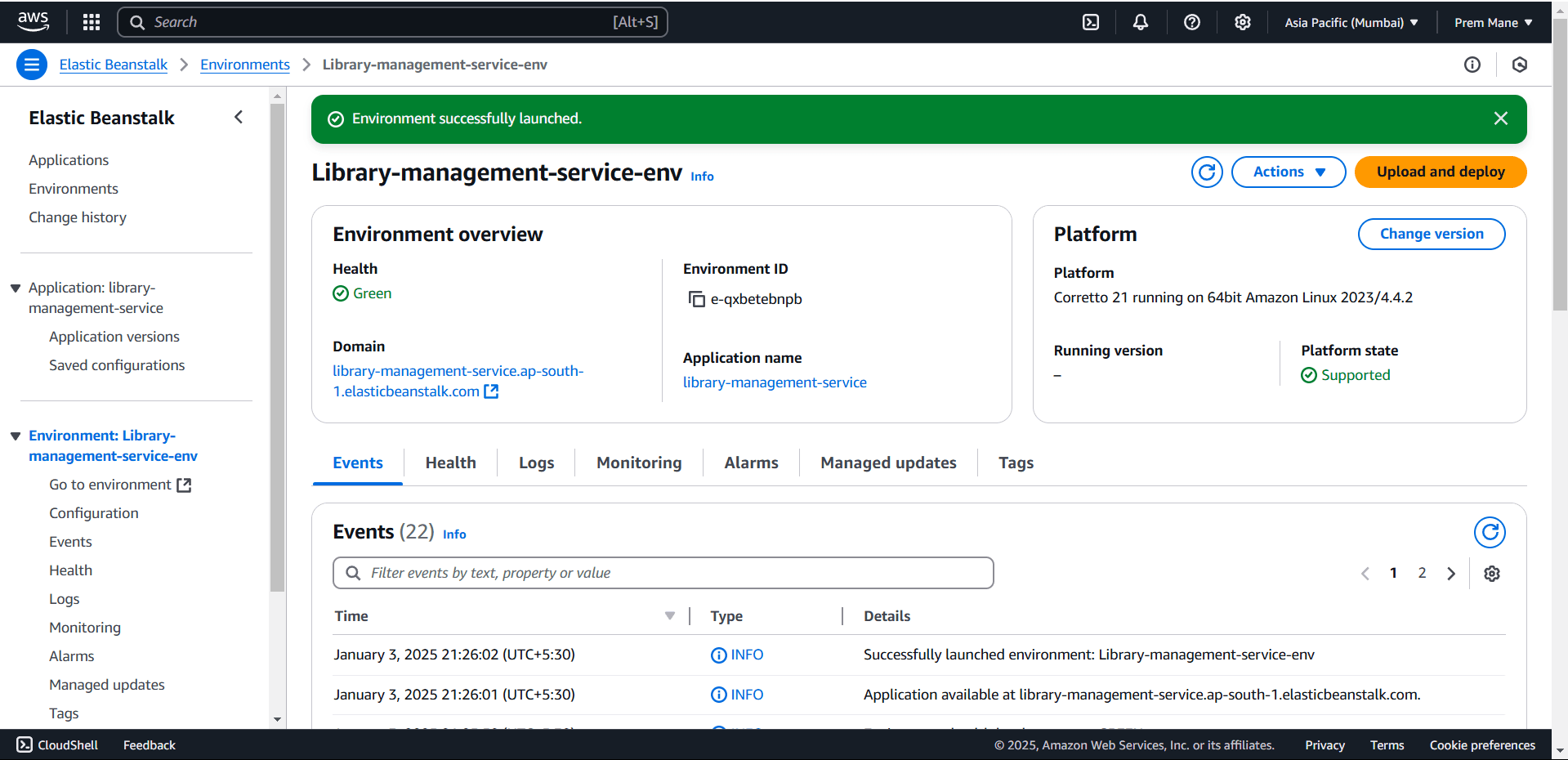Open the info panel icon beside breadcrumb
Image resolution: width=1568 pixels, height=760 pixels.
[1472, 65]
